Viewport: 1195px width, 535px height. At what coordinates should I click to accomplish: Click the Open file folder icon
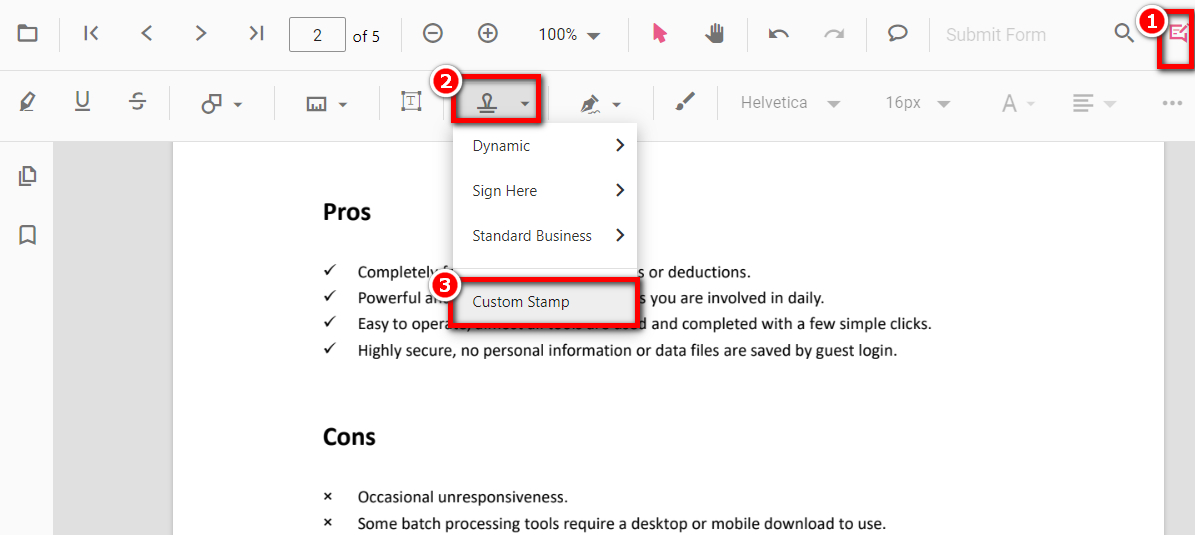pos(28,34)
